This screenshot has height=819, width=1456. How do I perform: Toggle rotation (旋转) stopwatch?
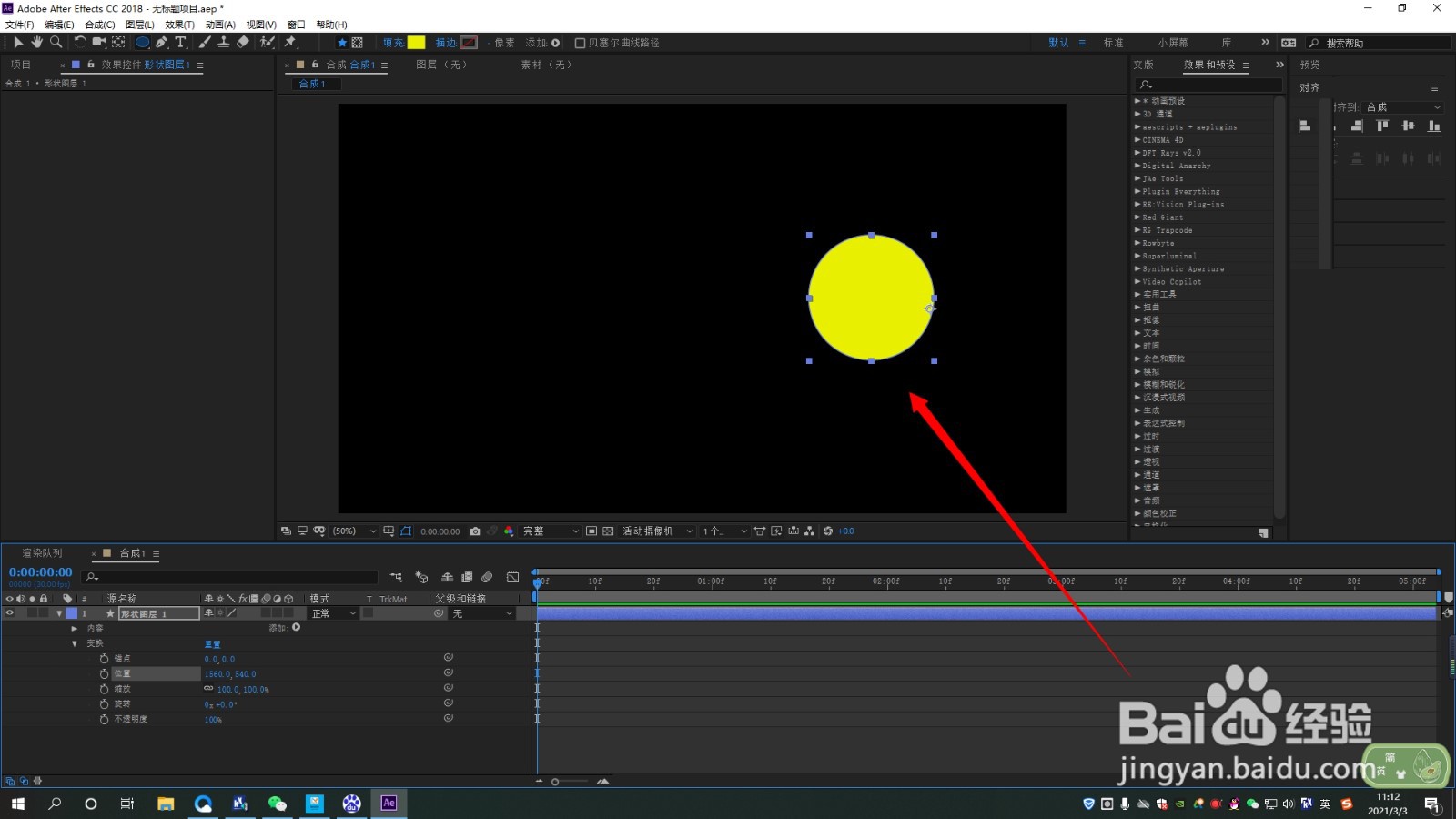(x=104, y=704)
